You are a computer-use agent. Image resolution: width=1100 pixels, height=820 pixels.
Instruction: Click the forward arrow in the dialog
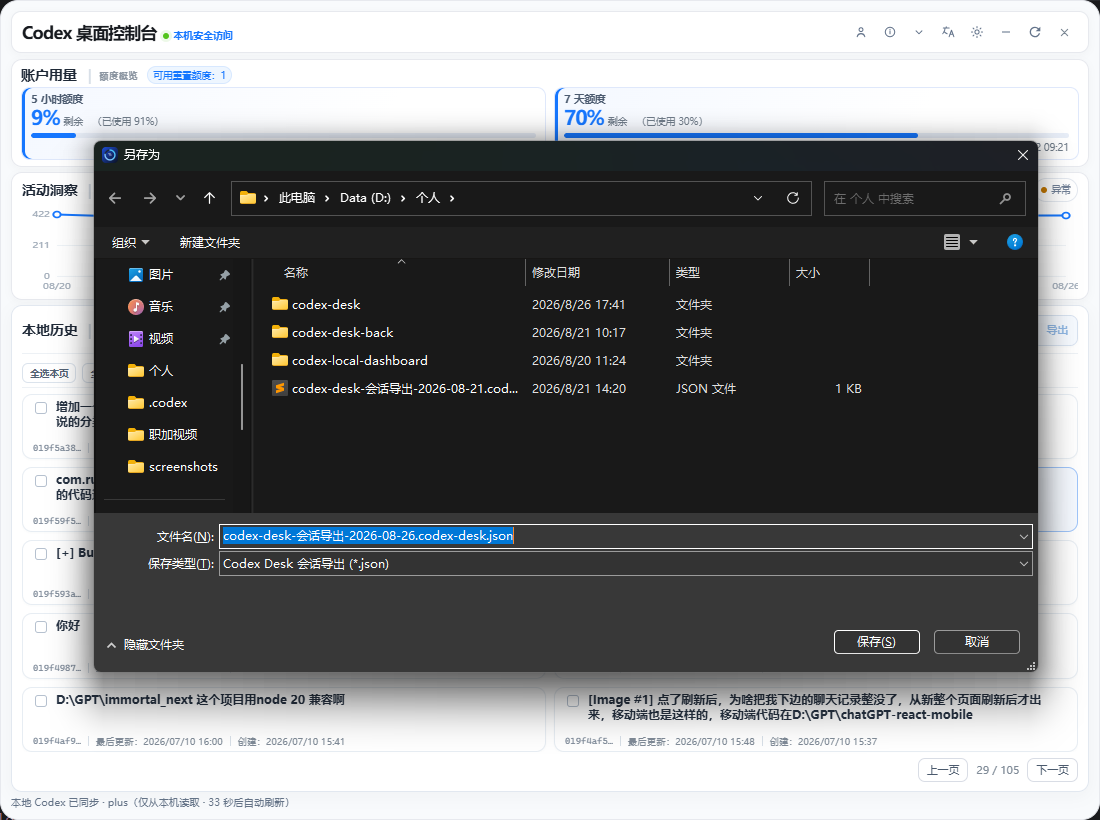click(x=149, y=199)
